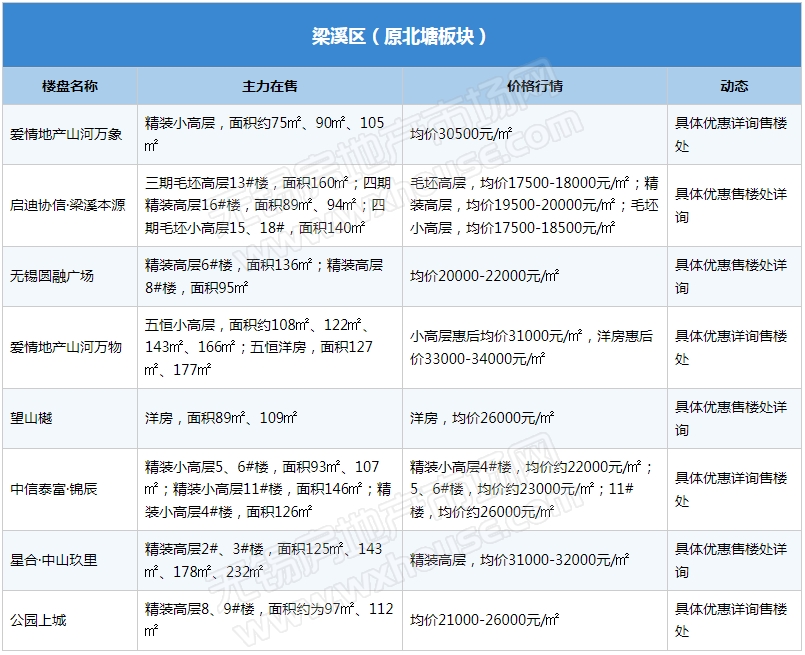Click the 动态 column header

pos(734,86)
